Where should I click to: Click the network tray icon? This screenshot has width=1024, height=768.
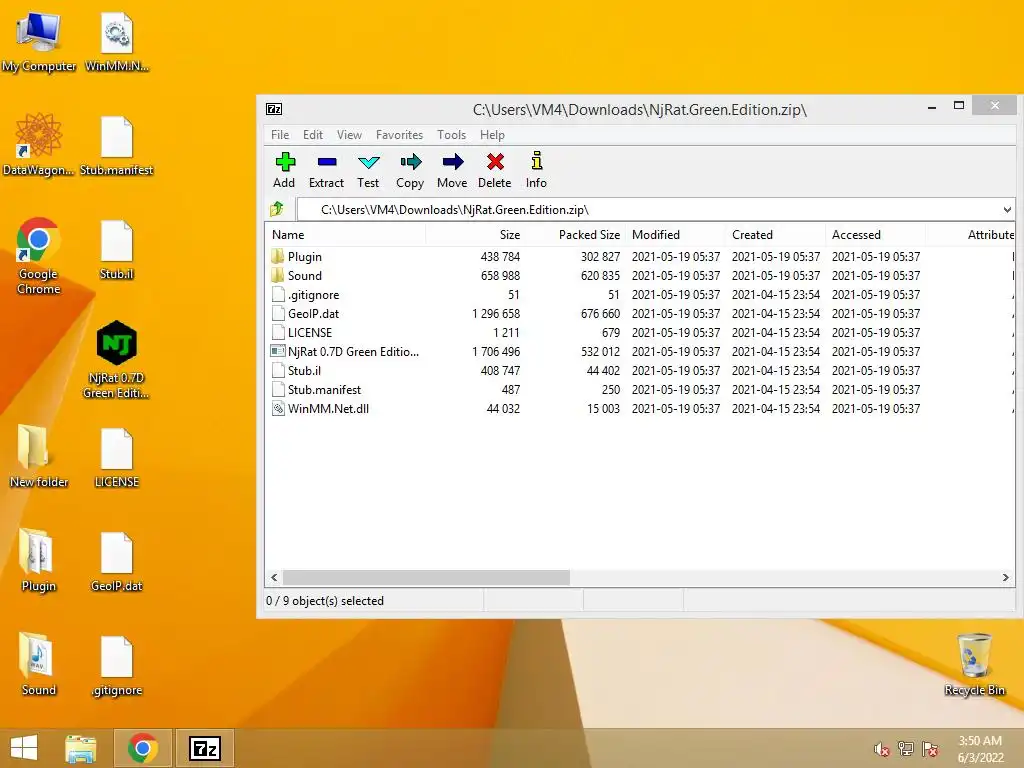point(906,749)
